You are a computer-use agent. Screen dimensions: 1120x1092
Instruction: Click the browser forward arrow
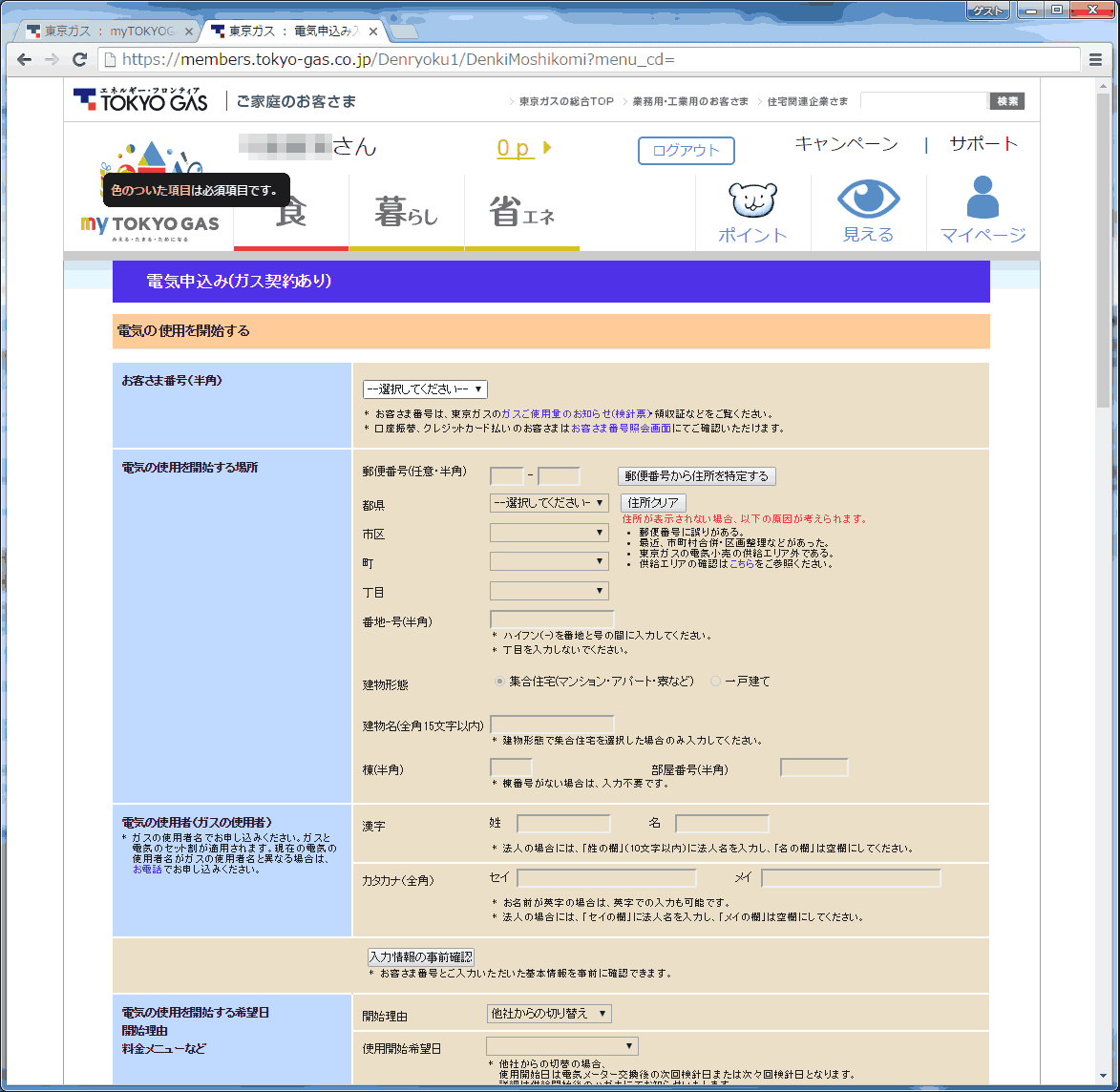tap(52, 60)
